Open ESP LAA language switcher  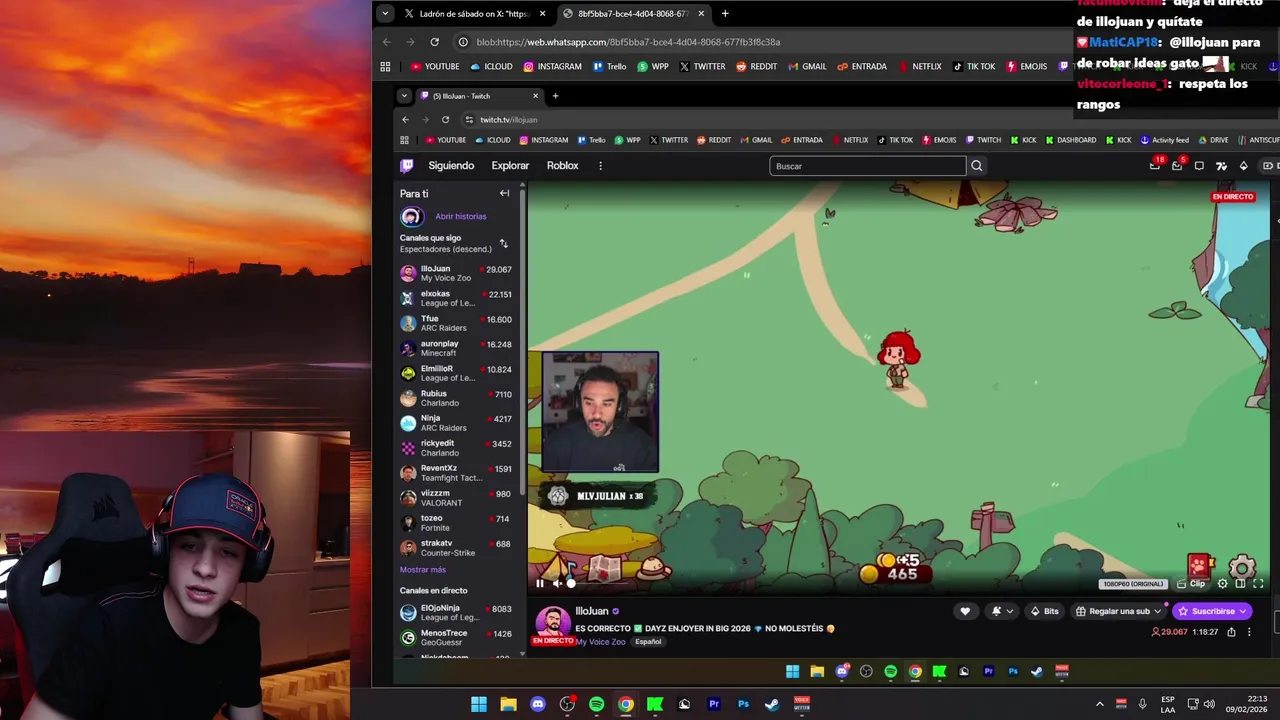(1168, 704)
